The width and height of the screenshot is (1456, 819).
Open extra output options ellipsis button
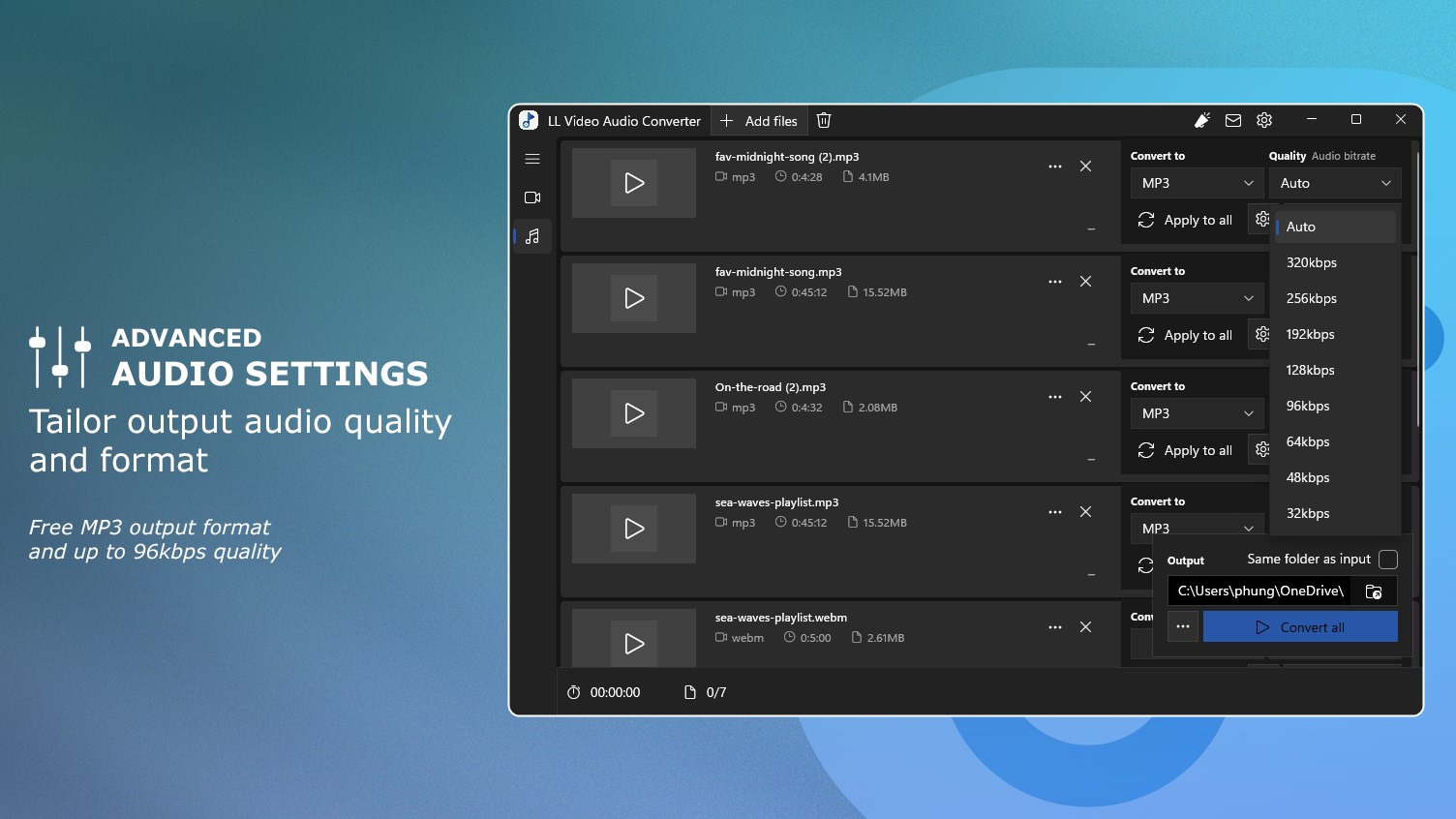(1183, 627)
